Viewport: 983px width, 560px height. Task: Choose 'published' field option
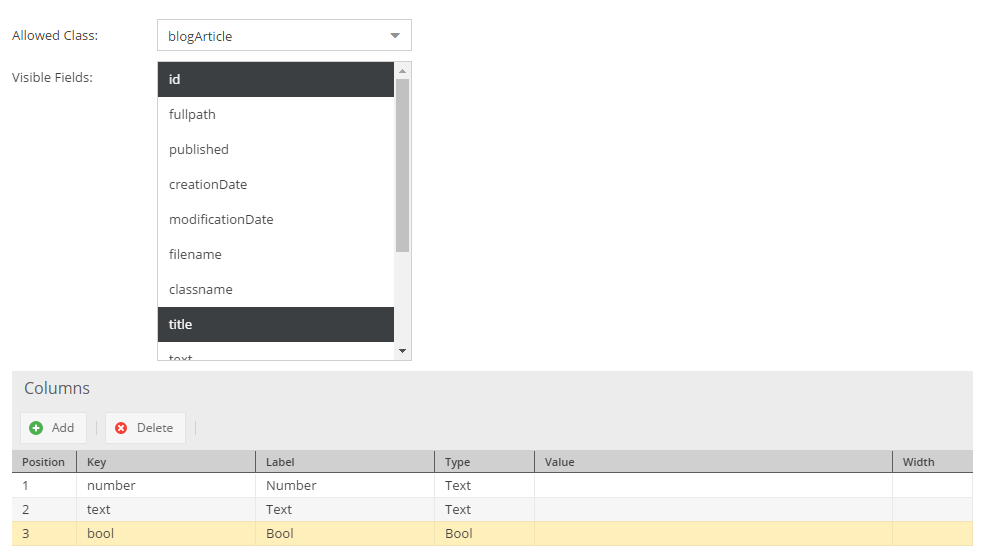coord(275,149)
